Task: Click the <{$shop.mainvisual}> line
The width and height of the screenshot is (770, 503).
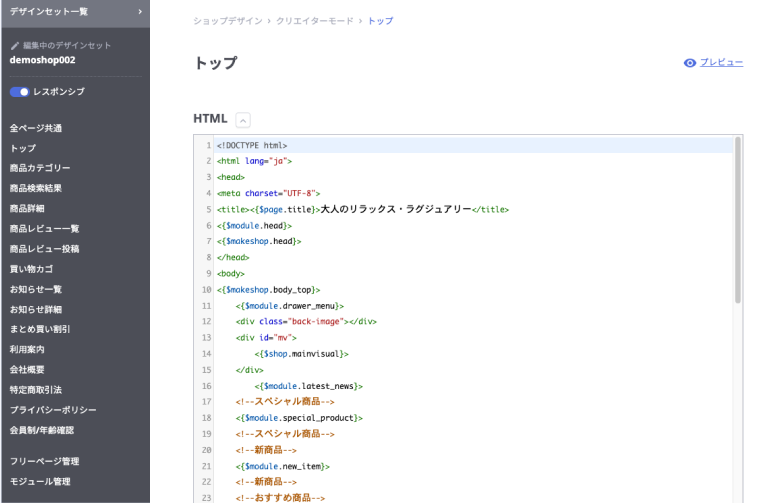Action: (302, 354)
